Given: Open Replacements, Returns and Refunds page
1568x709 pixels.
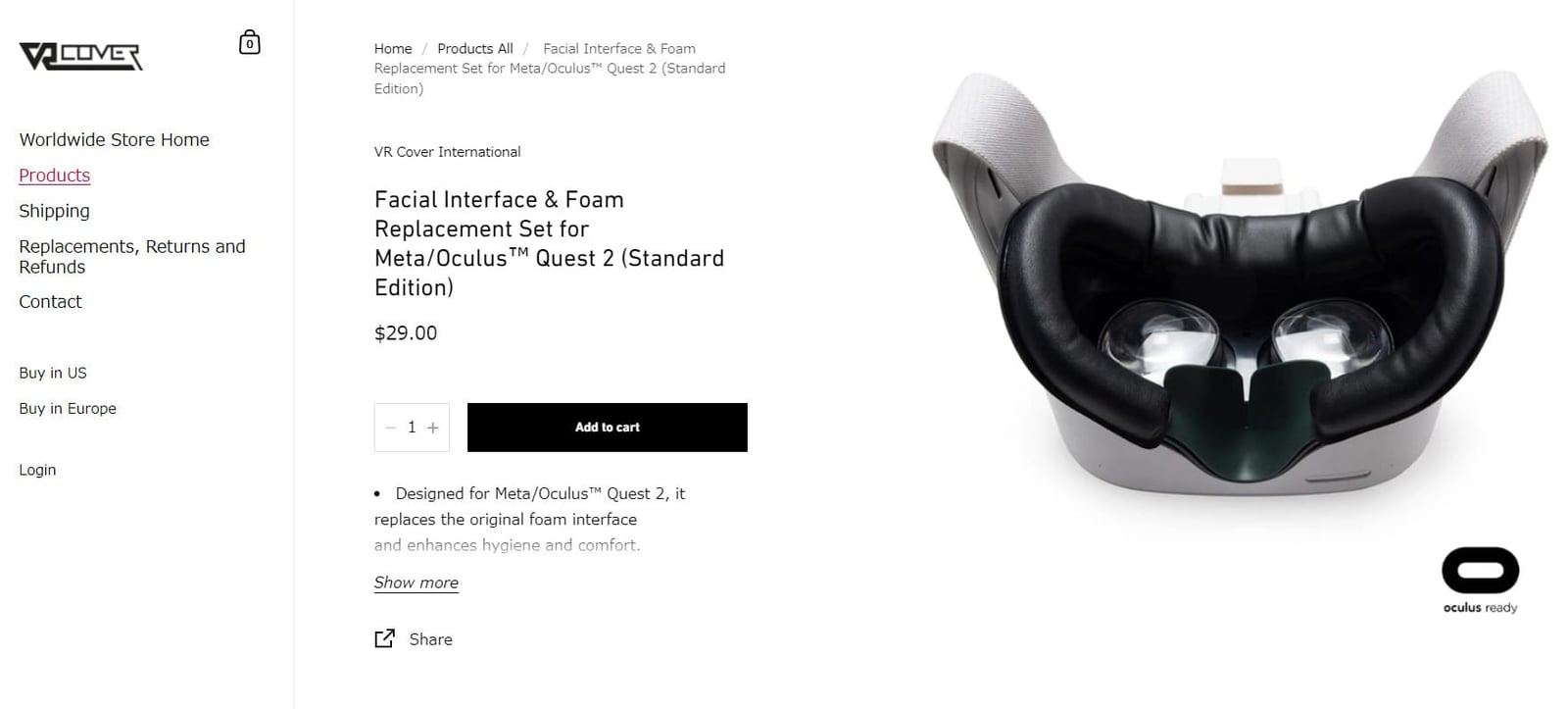Looking at the screenshot, I should (x=132, y=257).
